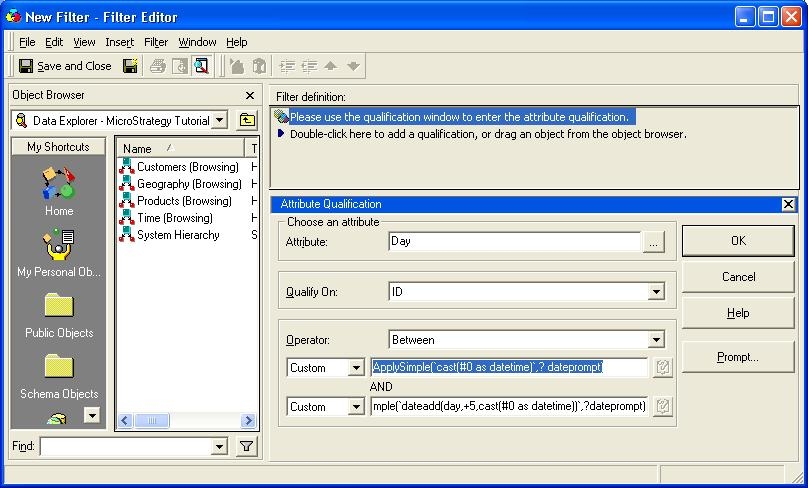
Task: Open the Window menu
Action: (197, 42)
